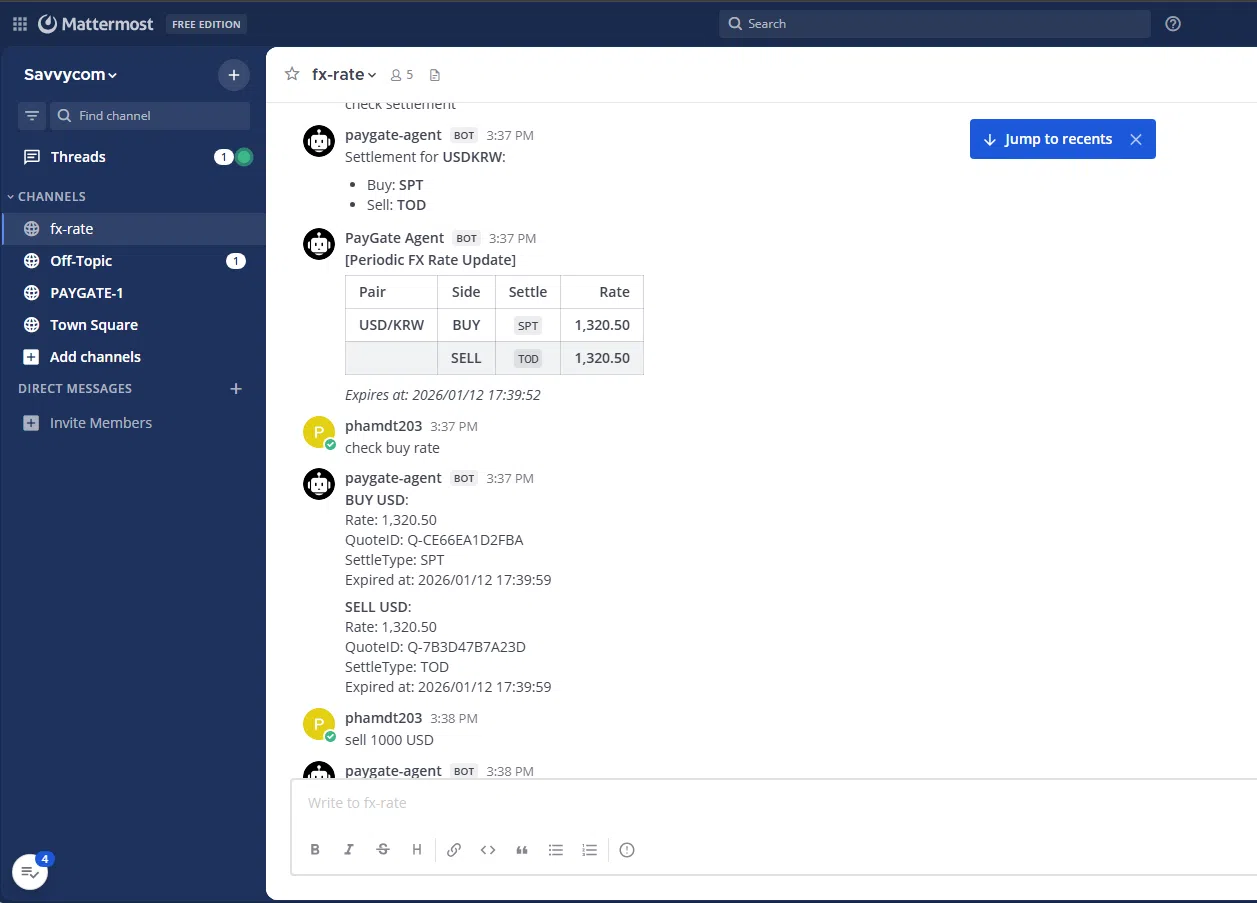Screen dimensions: 1257x903
Task: Toggle italic formatting in message editor
Action: [349, 850]
